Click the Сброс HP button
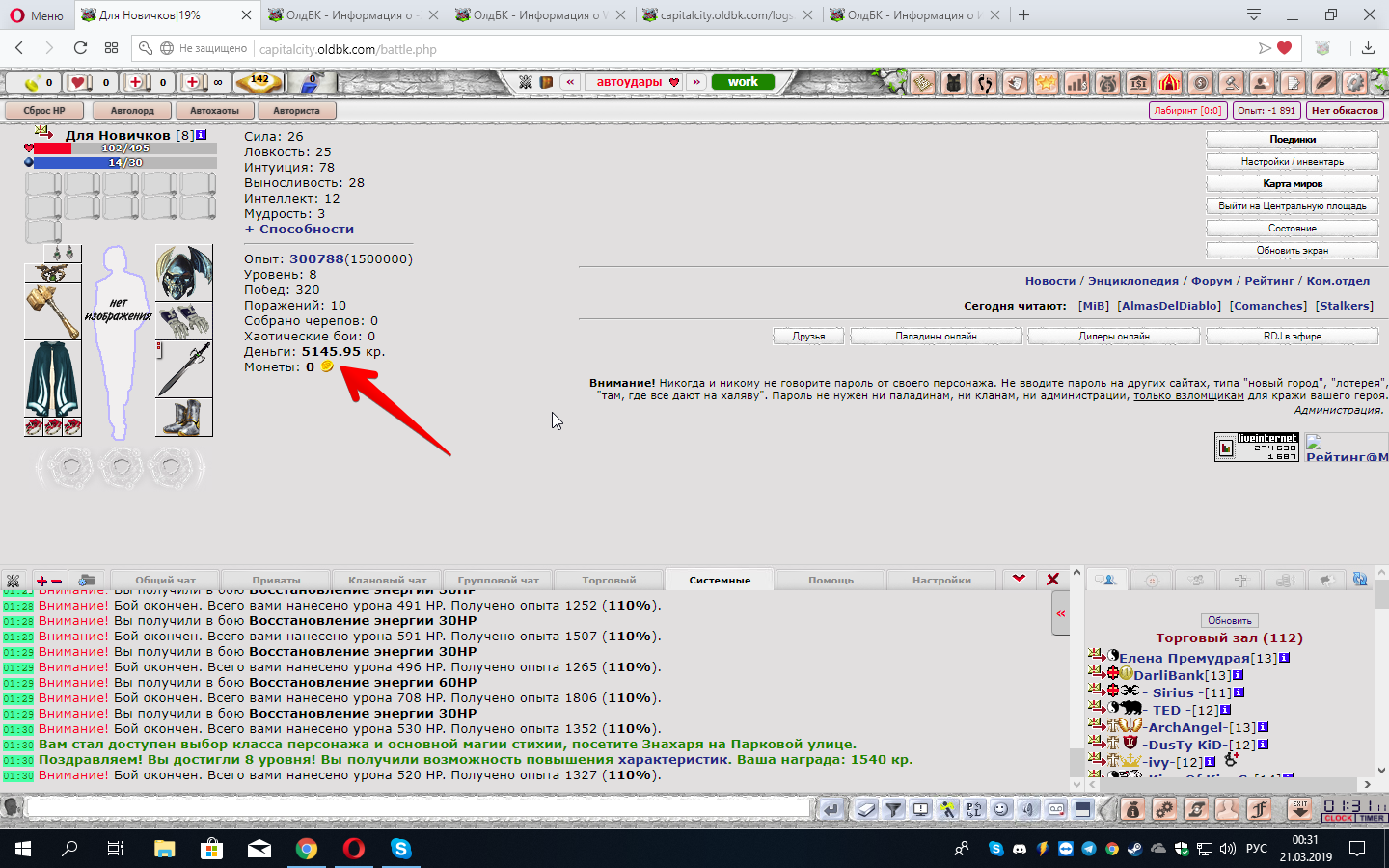1389x868 pixels. [x=44, y=111]
